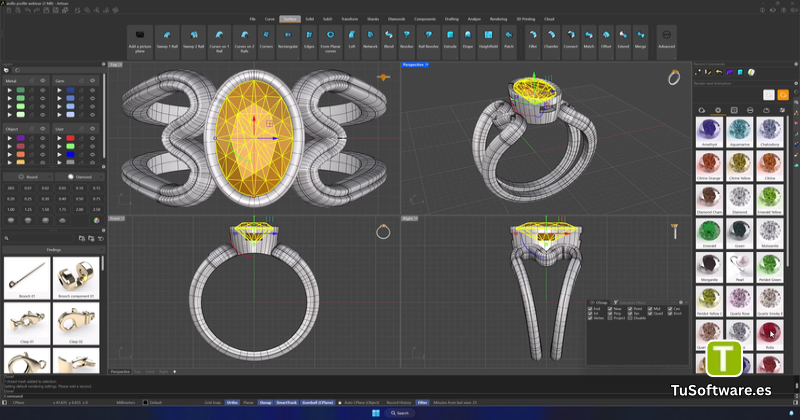Open the Advanced surface tools
Viewport: 800px width, 420px height.
pos(666,40)
